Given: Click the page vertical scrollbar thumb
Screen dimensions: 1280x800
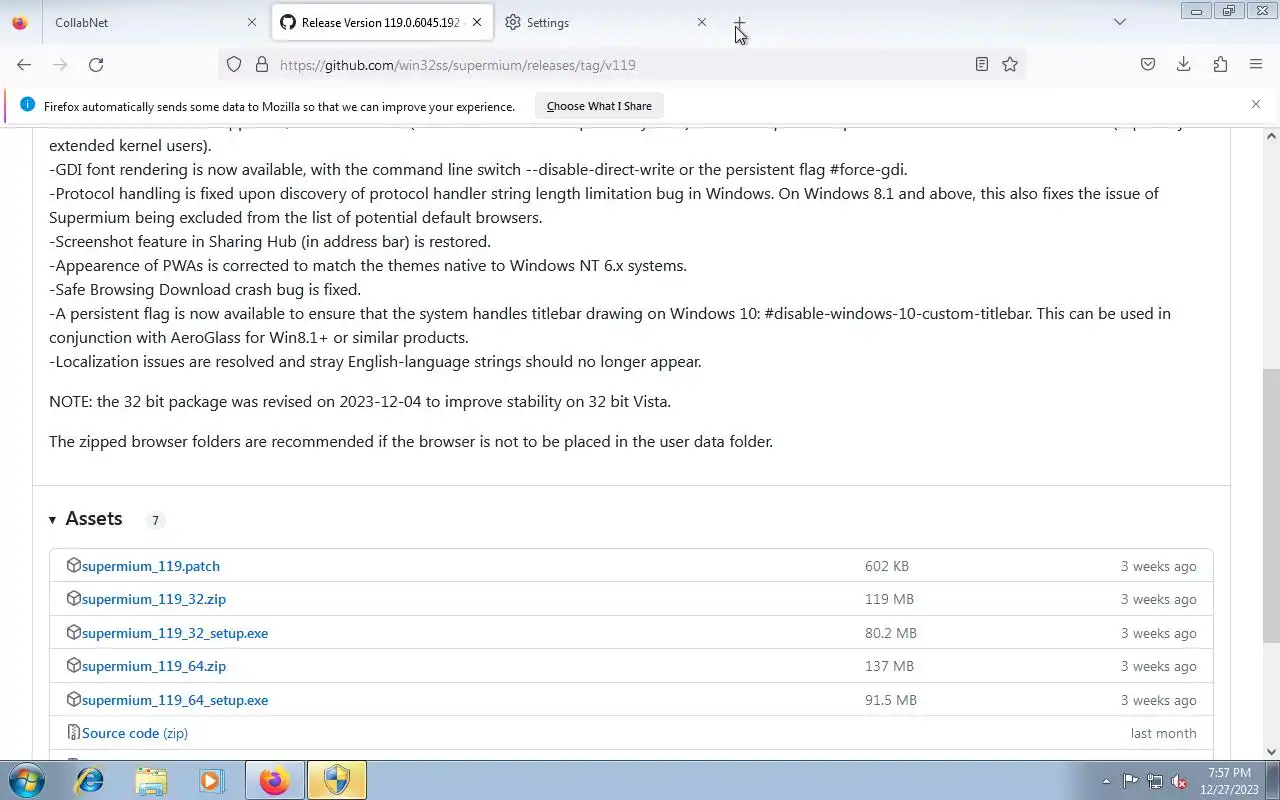Looking at the screenshot, I should [1271, 506].
